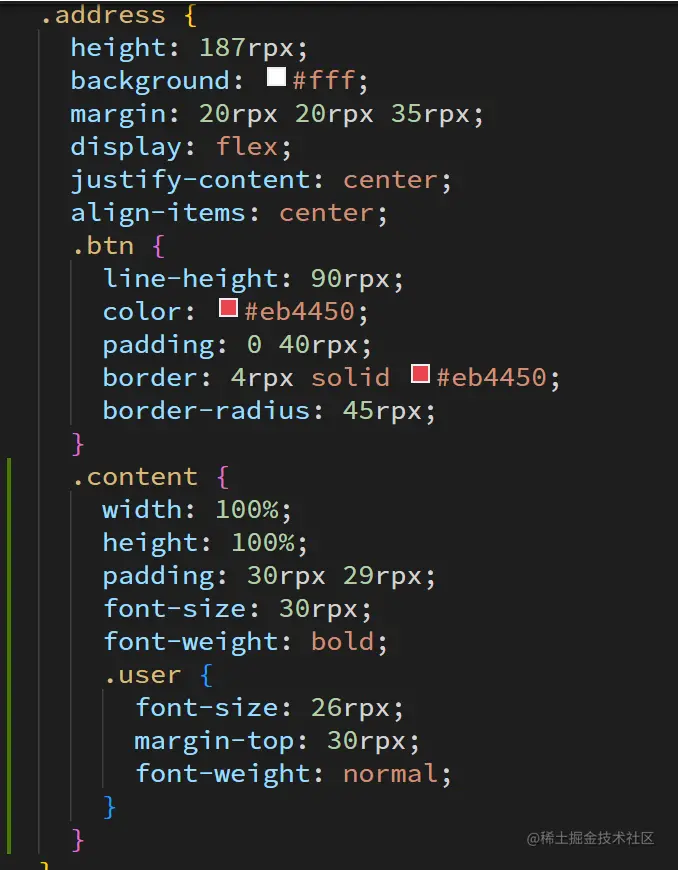
Task: Click the 'font-weight: normal;' line
Action: point(294,774)
